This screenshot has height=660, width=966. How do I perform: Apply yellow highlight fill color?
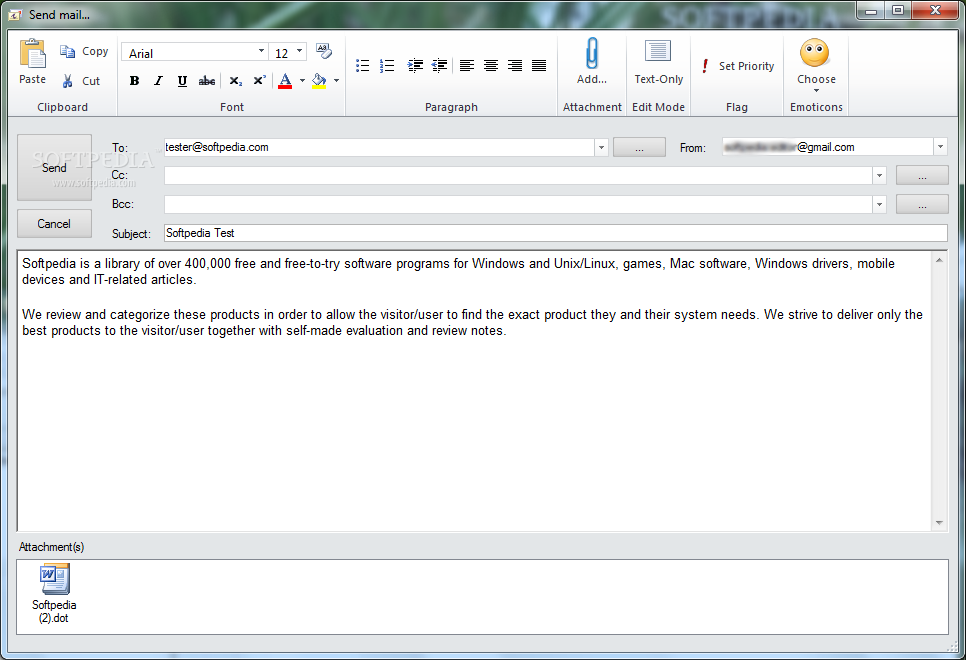point(319,81)
